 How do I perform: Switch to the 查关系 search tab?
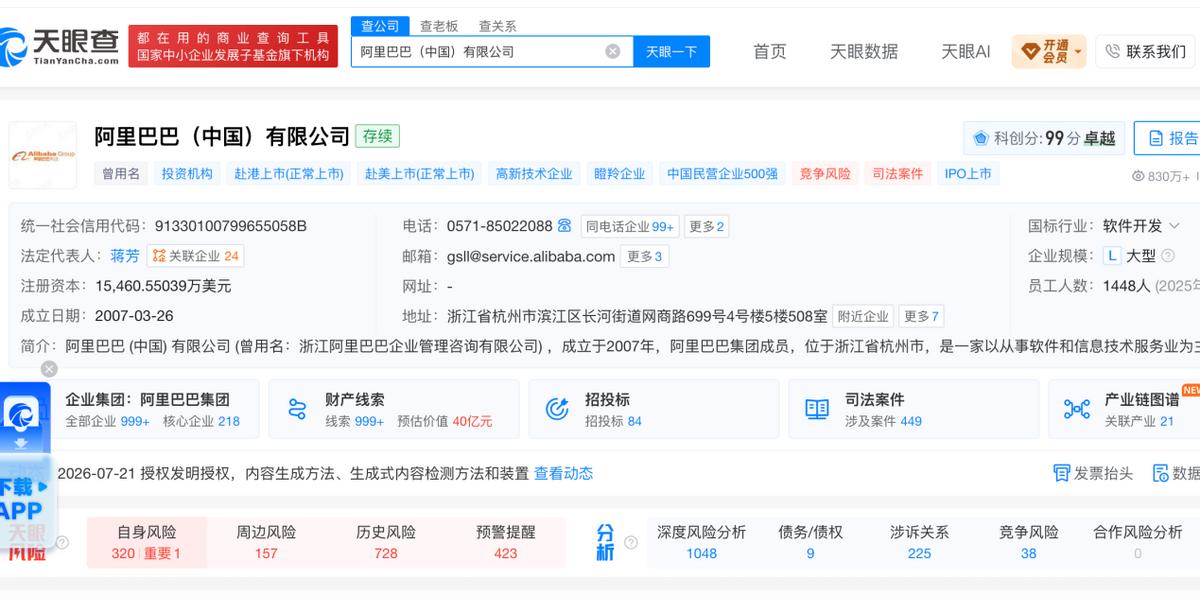click(498, 26)
